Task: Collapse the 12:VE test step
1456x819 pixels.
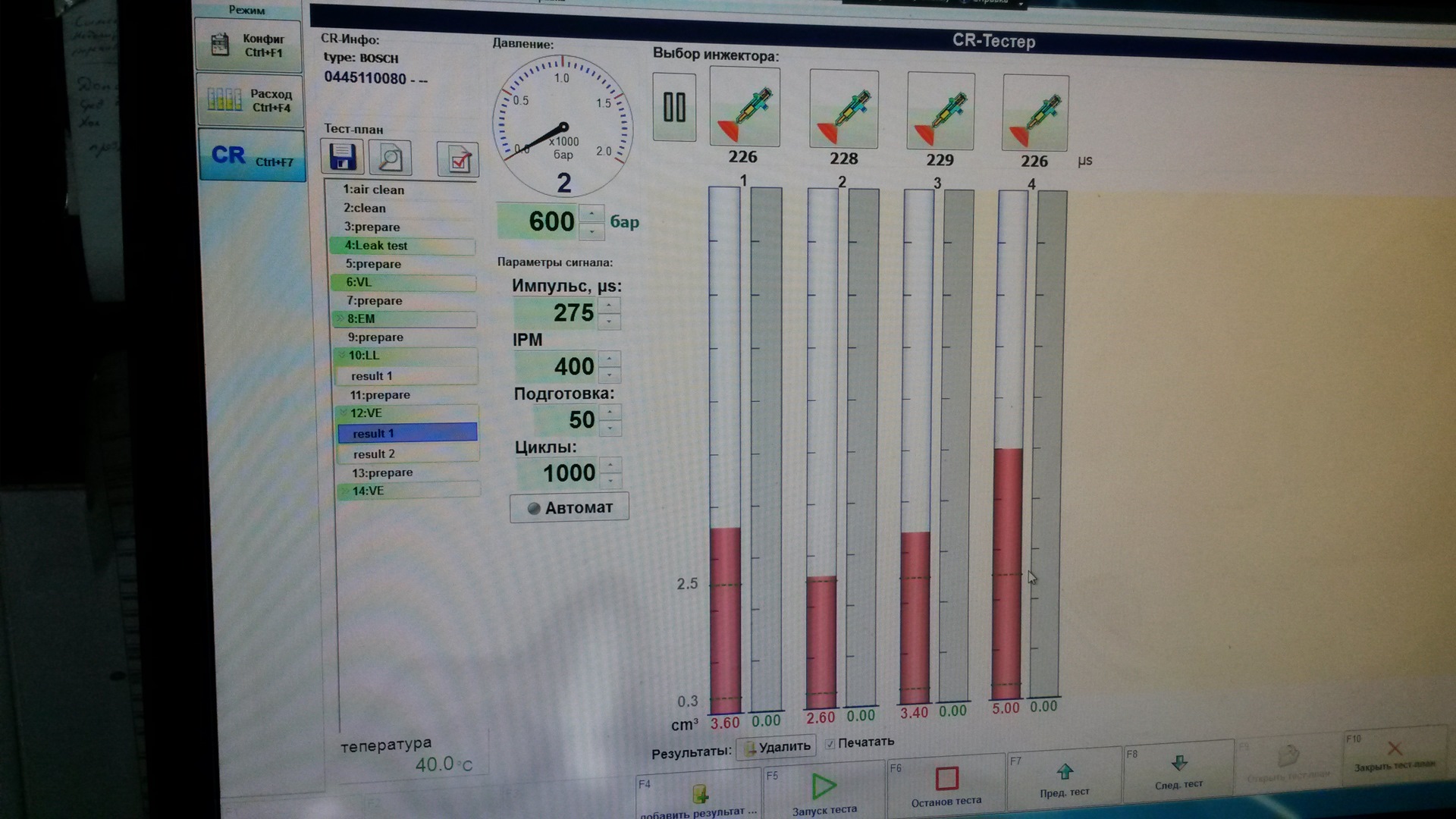Action: coord(344,413)
